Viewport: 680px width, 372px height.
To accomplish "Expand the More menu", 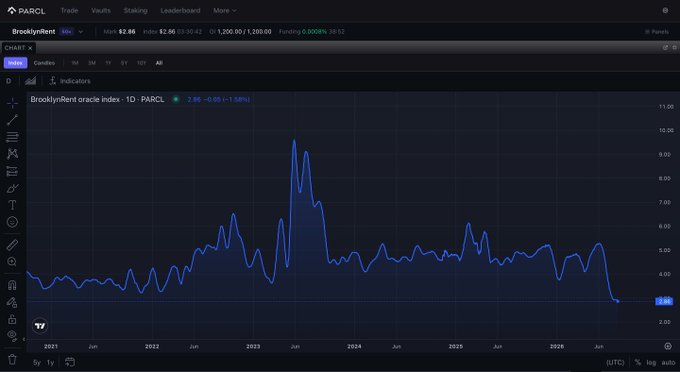I will click(225, 10).
